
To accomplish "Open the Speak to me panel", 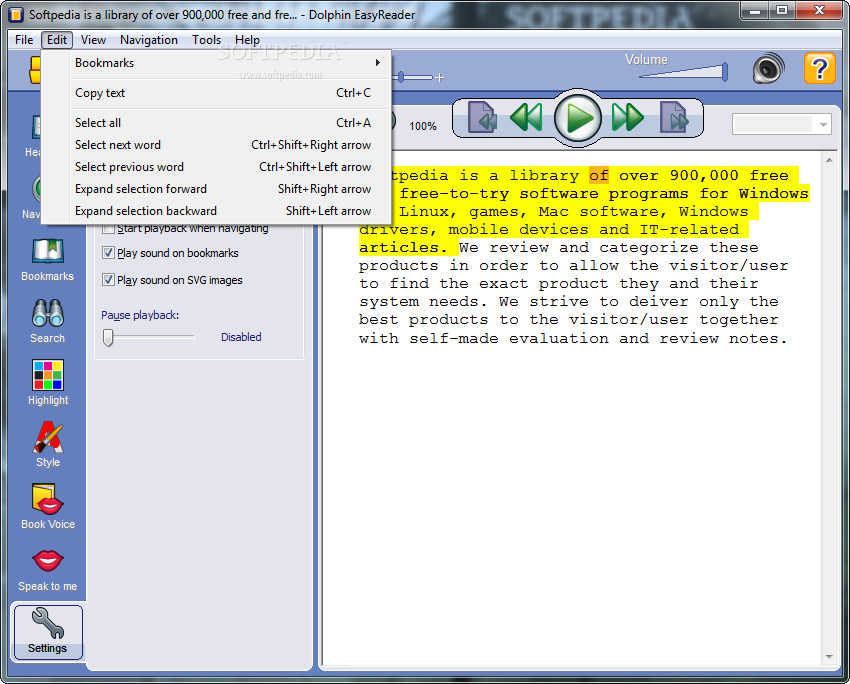I will tap(48, 570).
